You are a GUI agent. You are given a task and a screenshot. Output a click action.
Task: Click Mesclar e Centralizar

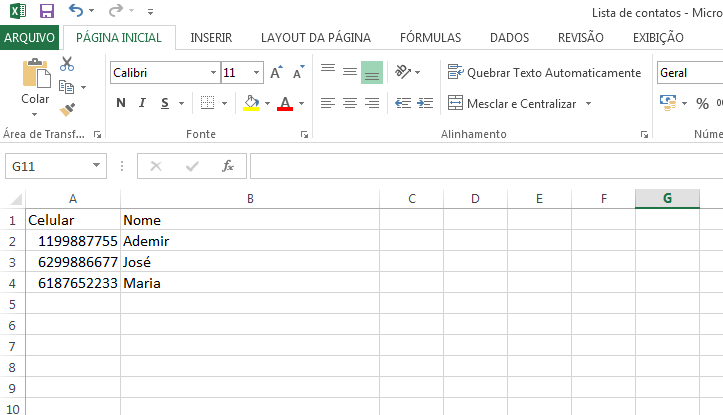click(513, 103)
